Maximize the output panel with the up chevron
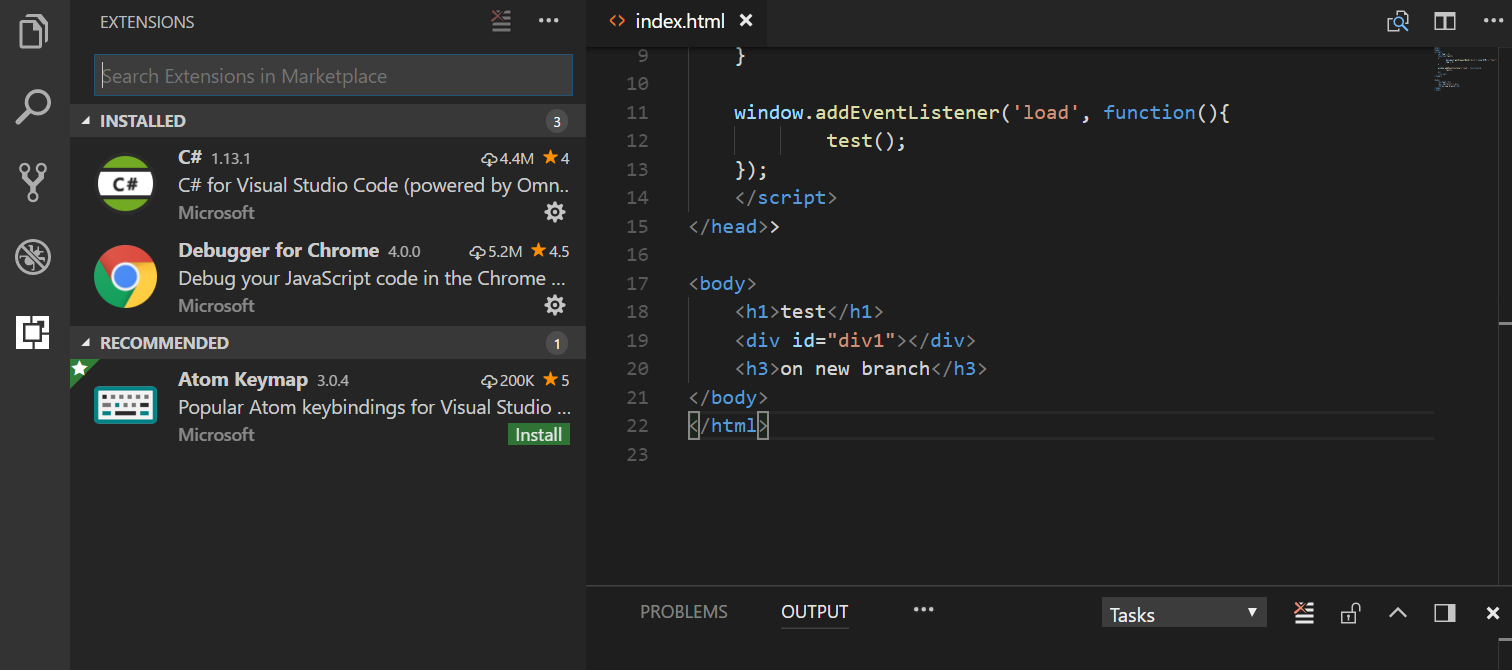This screenshot has width=1512, height=670. 1398,613
